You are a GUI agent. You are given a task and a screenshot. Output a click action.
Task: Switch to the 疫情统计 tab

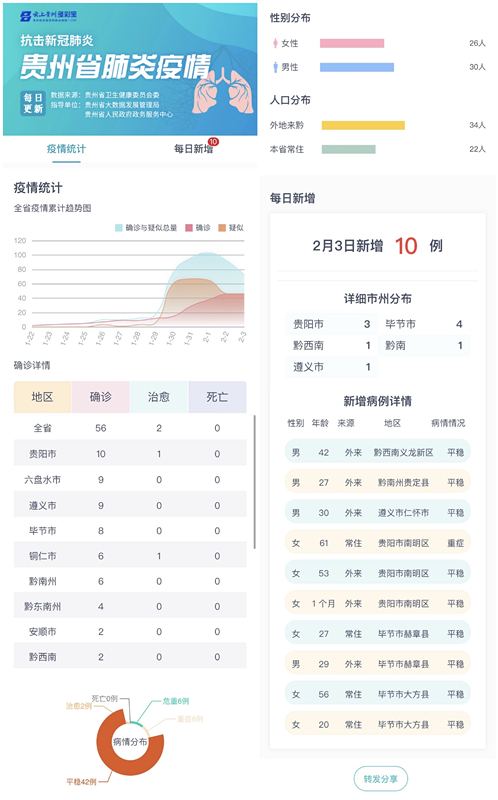coord(66,149)
